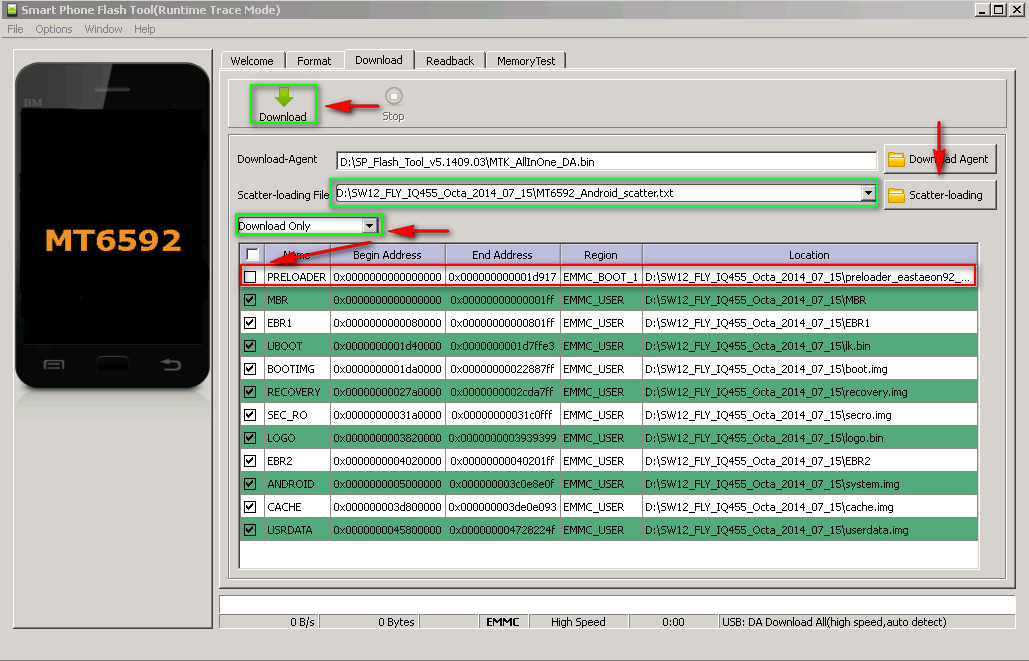Select the boot.img location cell
Viewport: 1029px width, 661px height.
pos(809,369)
